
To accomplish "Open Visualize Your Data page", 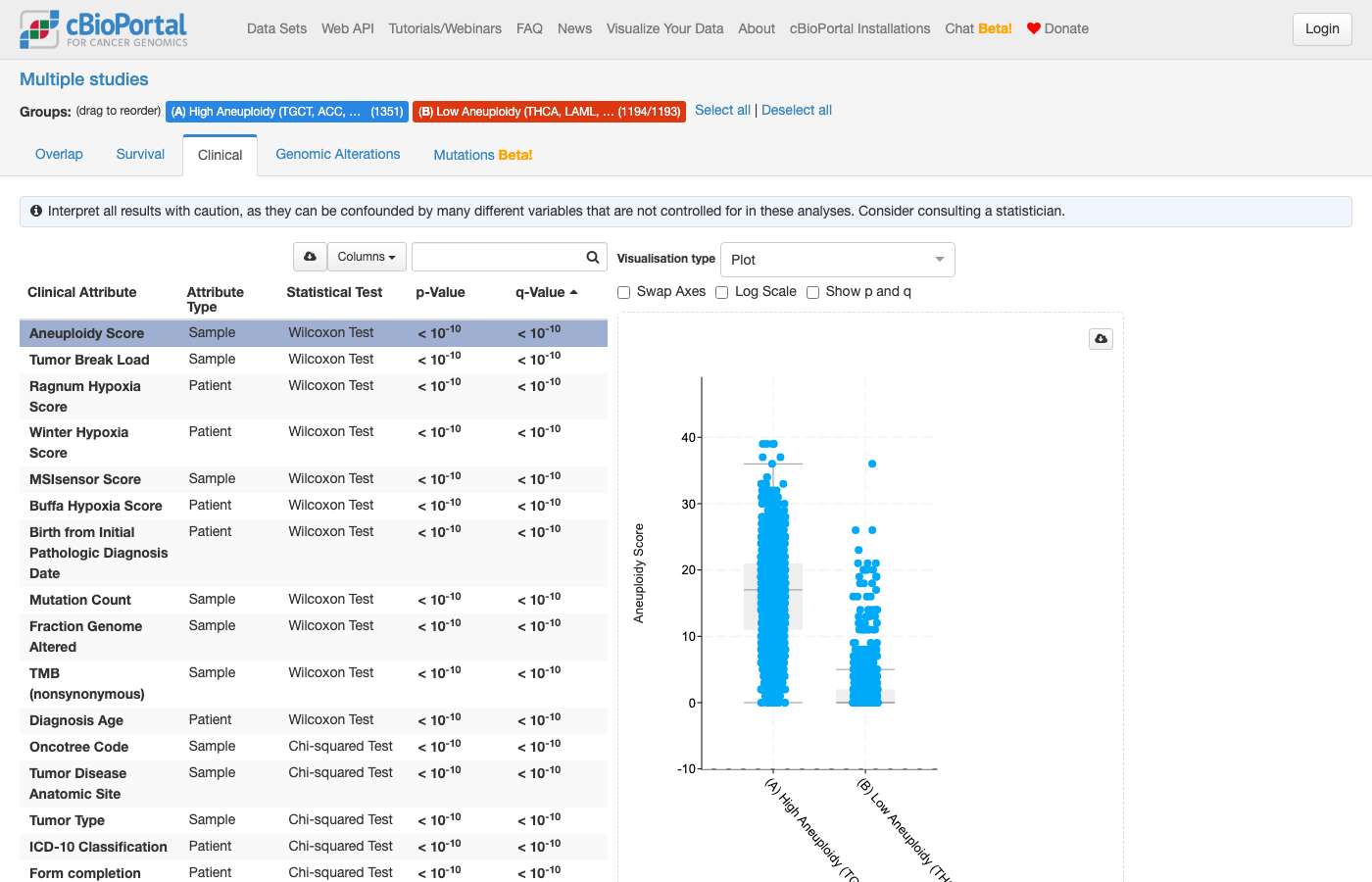I will pyautogui.click(x=664, y=28).
